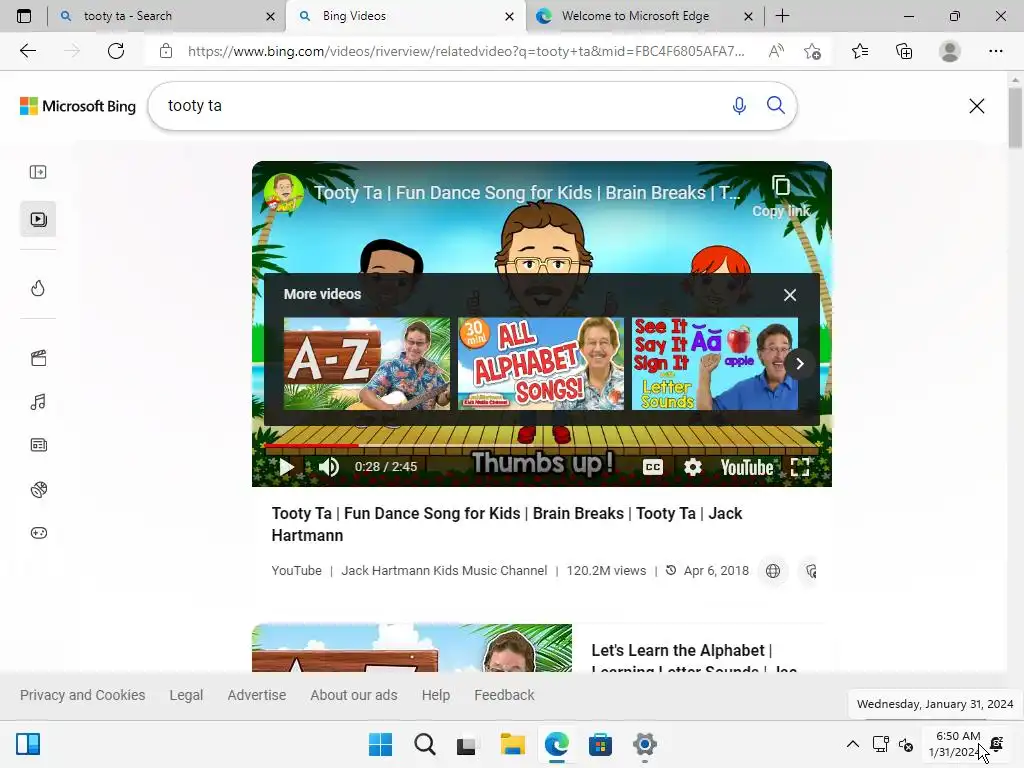1024x768 pixels.
Task: Open the Windows Start menu
Action: point(381,744)
